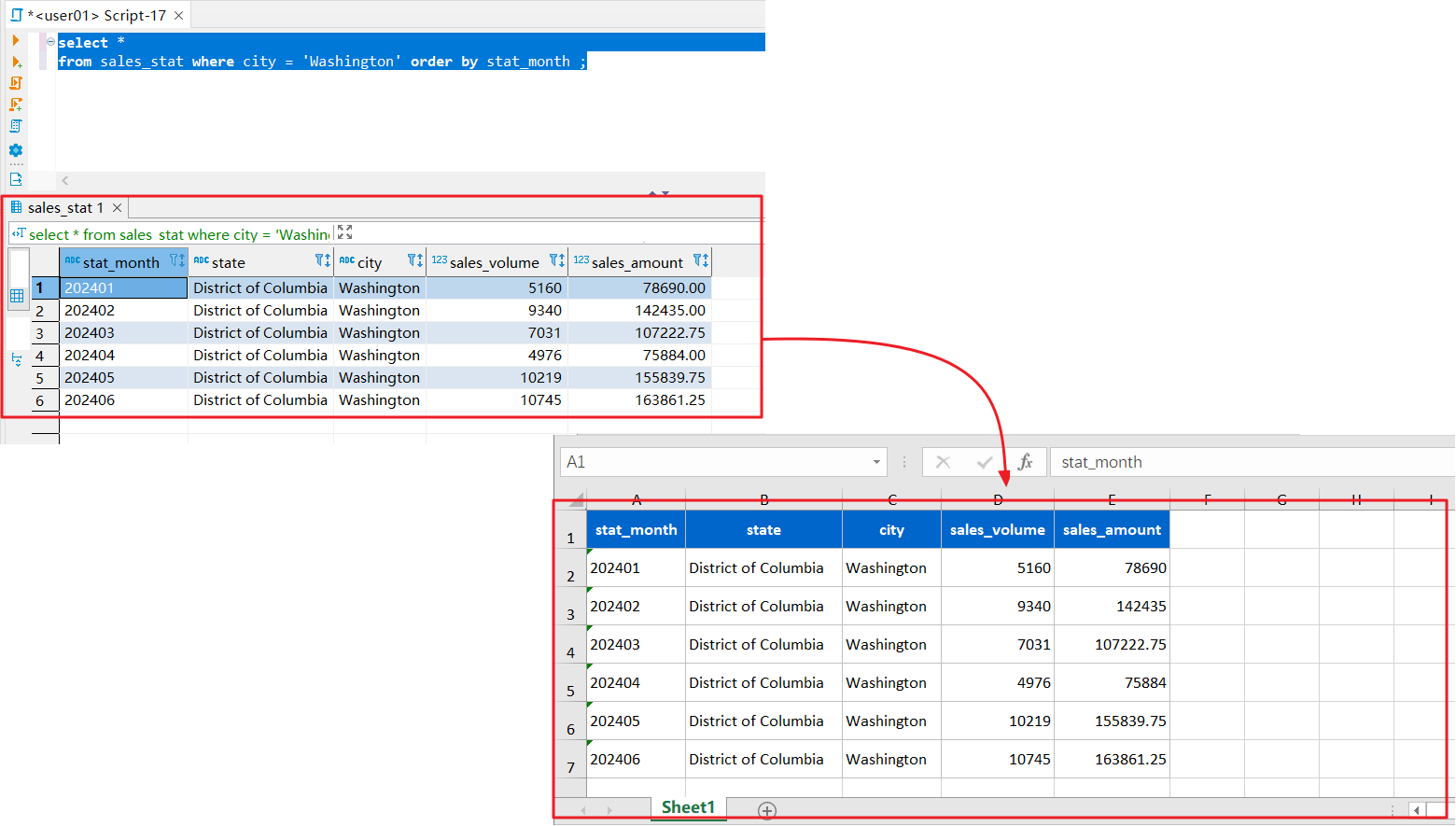The height and width of the screenshot is (826, 1456).
Task: Open filter on stat_month column
Action: pos(176,260)
